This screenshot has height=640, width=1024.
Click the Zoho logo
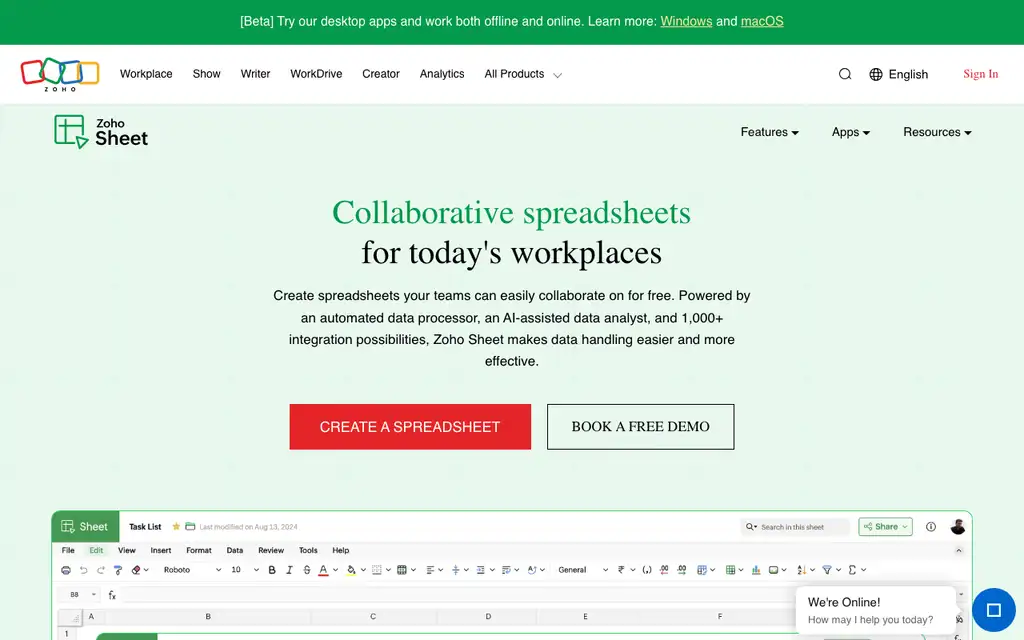coord(59,74)
